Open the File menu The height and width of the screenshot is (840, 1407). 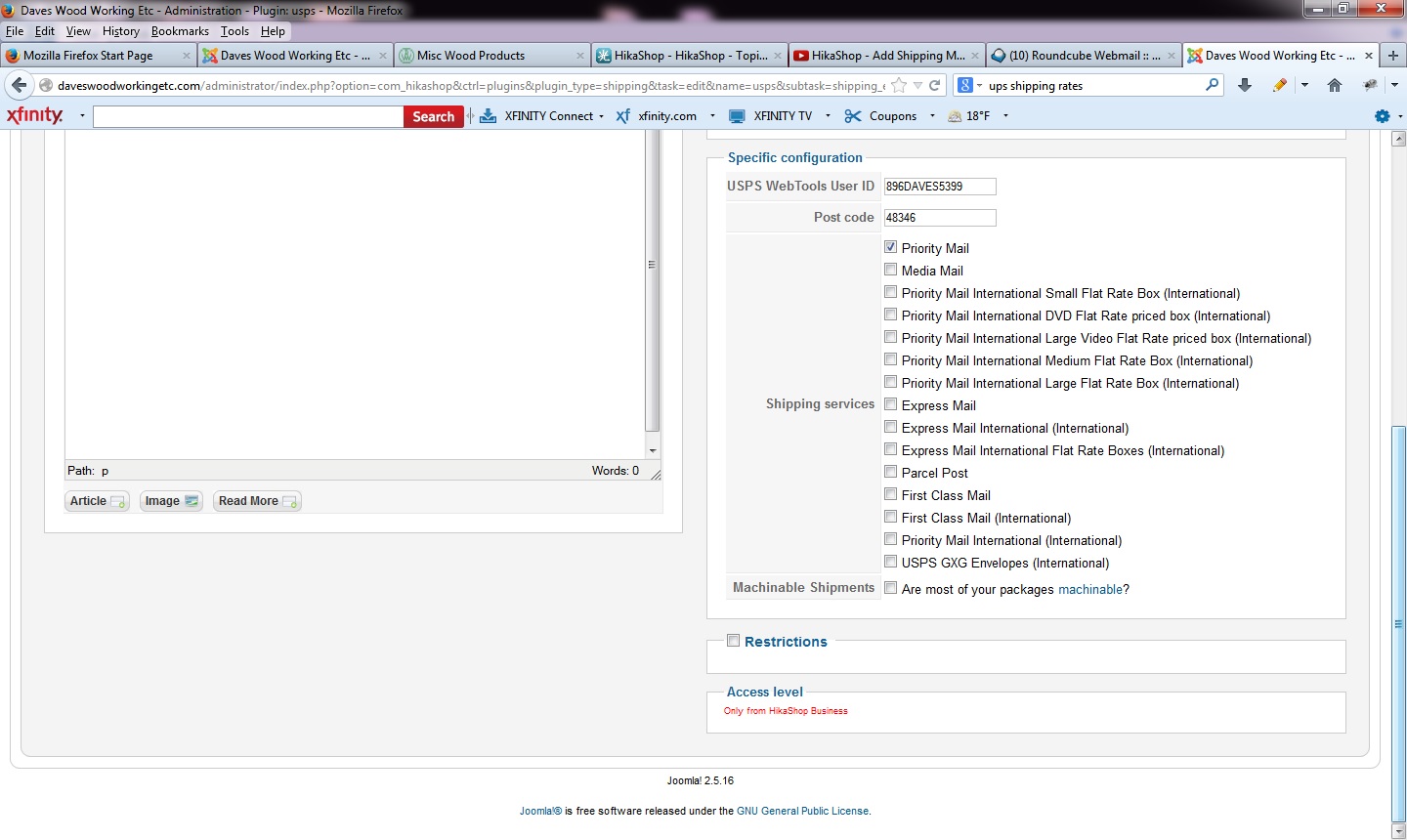point(15,31)
